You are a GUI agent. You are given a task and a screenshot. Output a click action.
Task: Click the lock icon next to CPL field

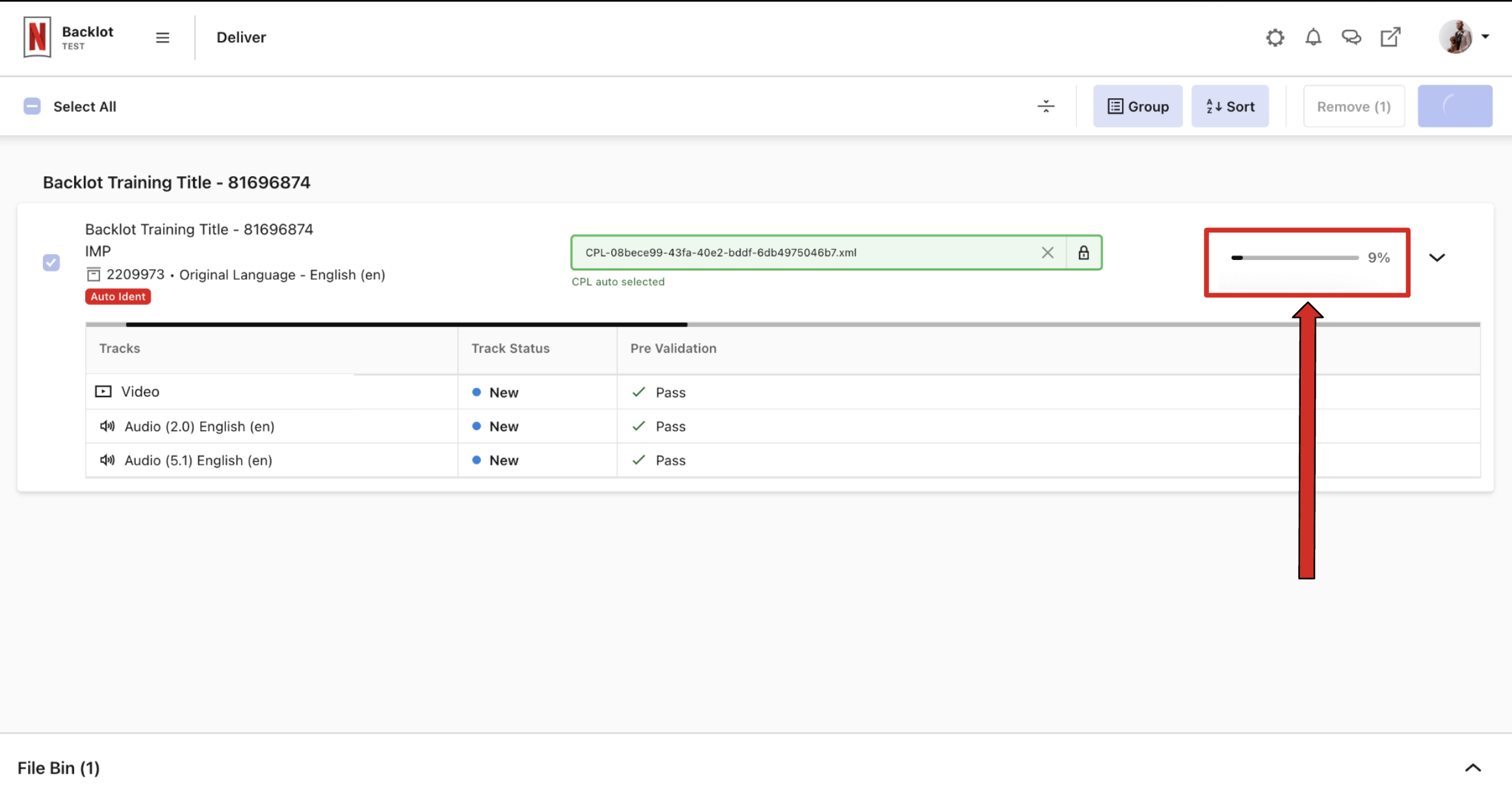(1084, 252)
